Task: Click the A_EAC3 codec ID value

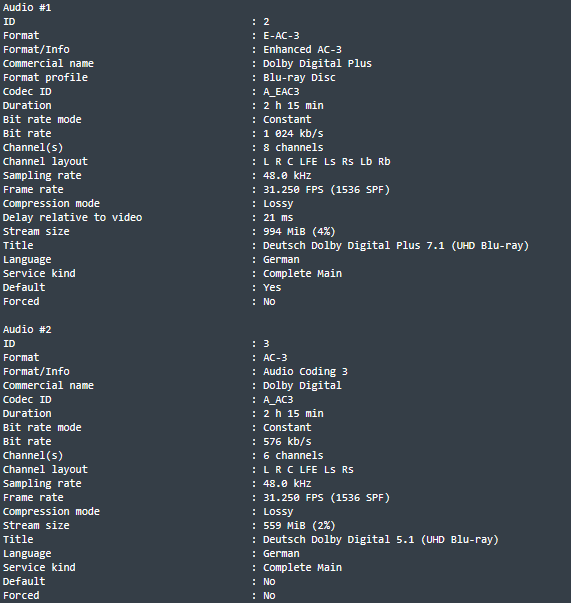Action: point(281,92)
